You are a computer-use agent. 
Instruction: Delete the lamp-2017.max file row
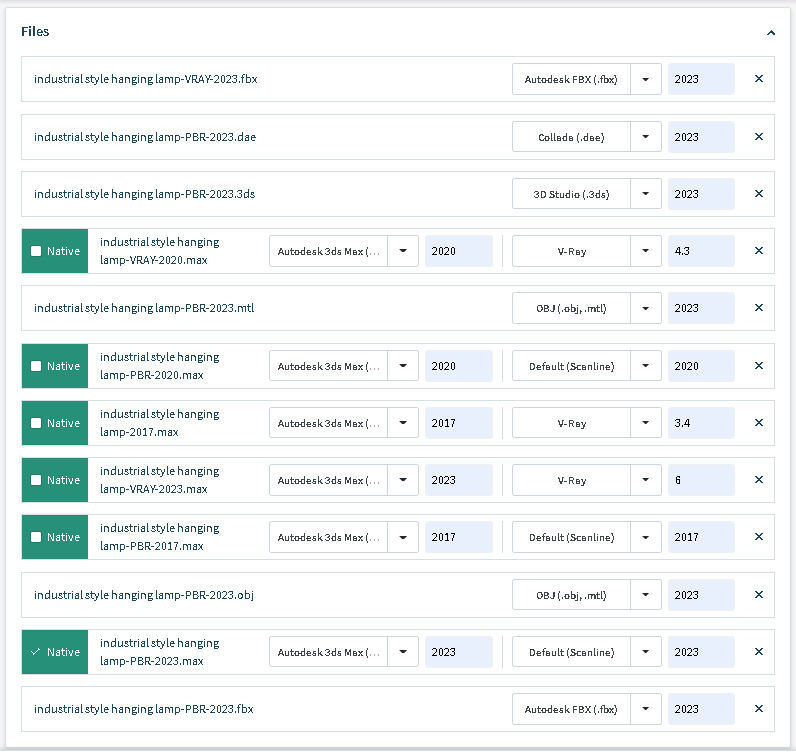point(758,423)
